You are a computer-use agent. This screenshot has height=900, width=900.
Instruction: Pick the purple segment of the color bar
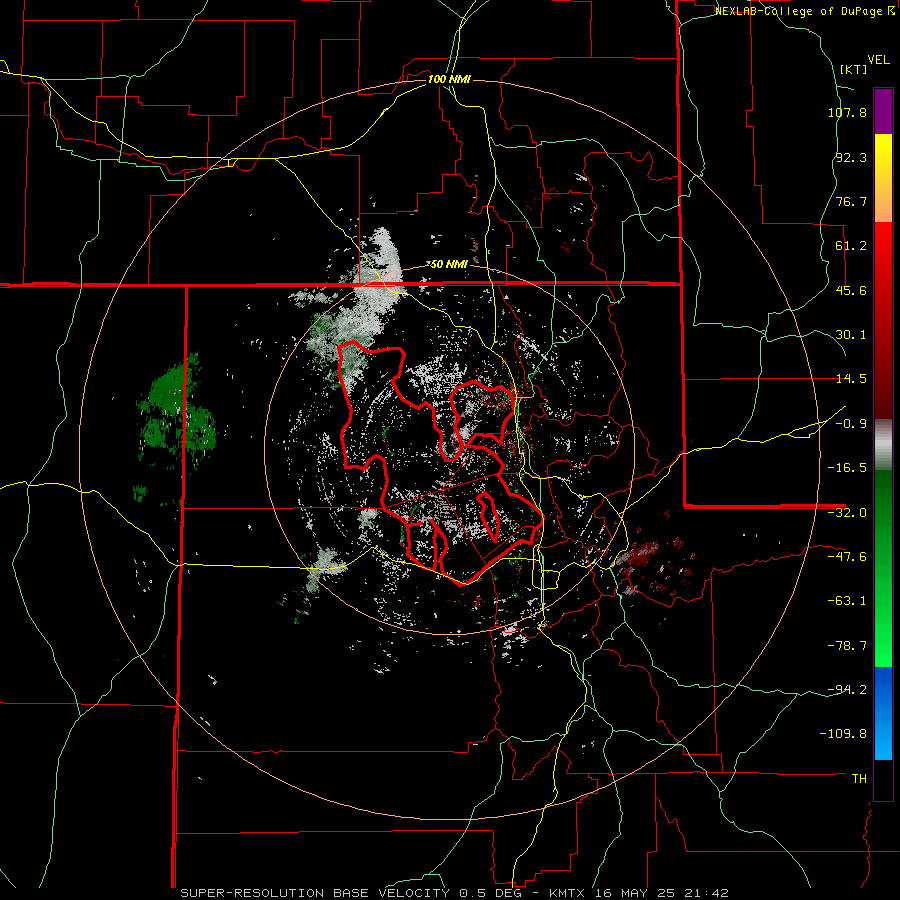click(883, 111)
